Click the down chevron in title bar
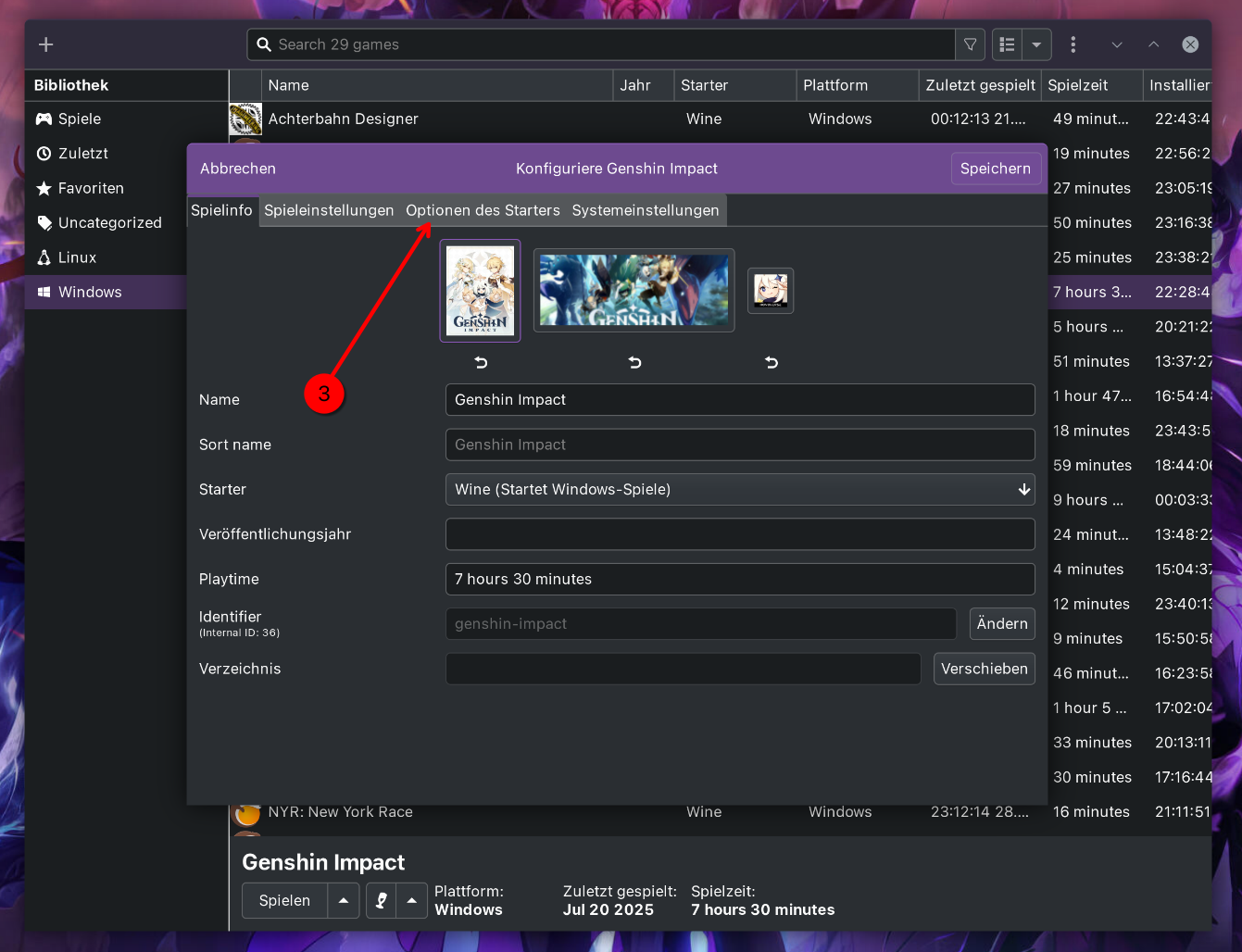 [x=1117, y=44]
